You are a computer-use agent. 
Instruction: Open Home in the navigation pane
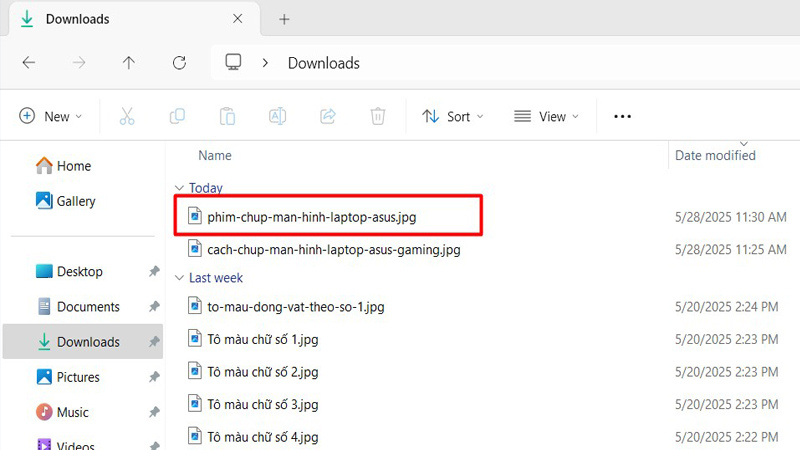pyautogui.click(x=63, y=166)
